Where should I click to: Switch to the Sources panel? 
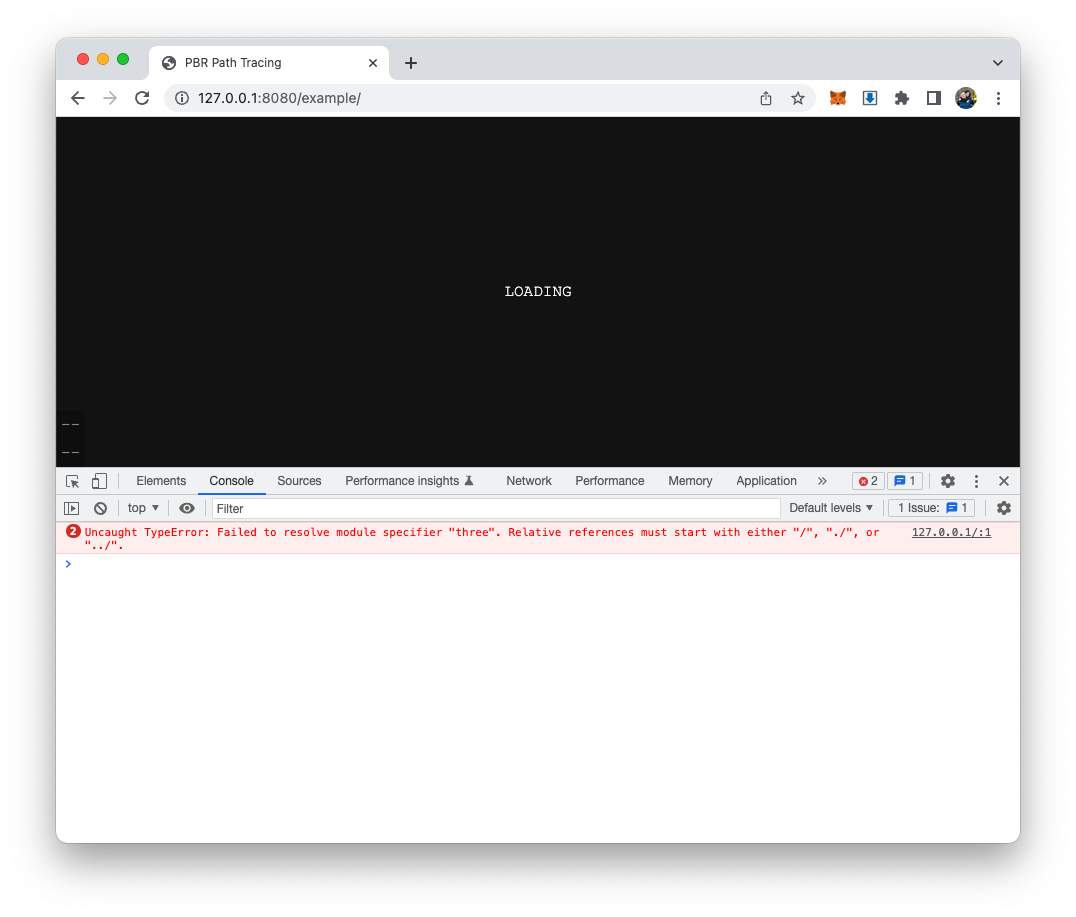click(299, 481)
